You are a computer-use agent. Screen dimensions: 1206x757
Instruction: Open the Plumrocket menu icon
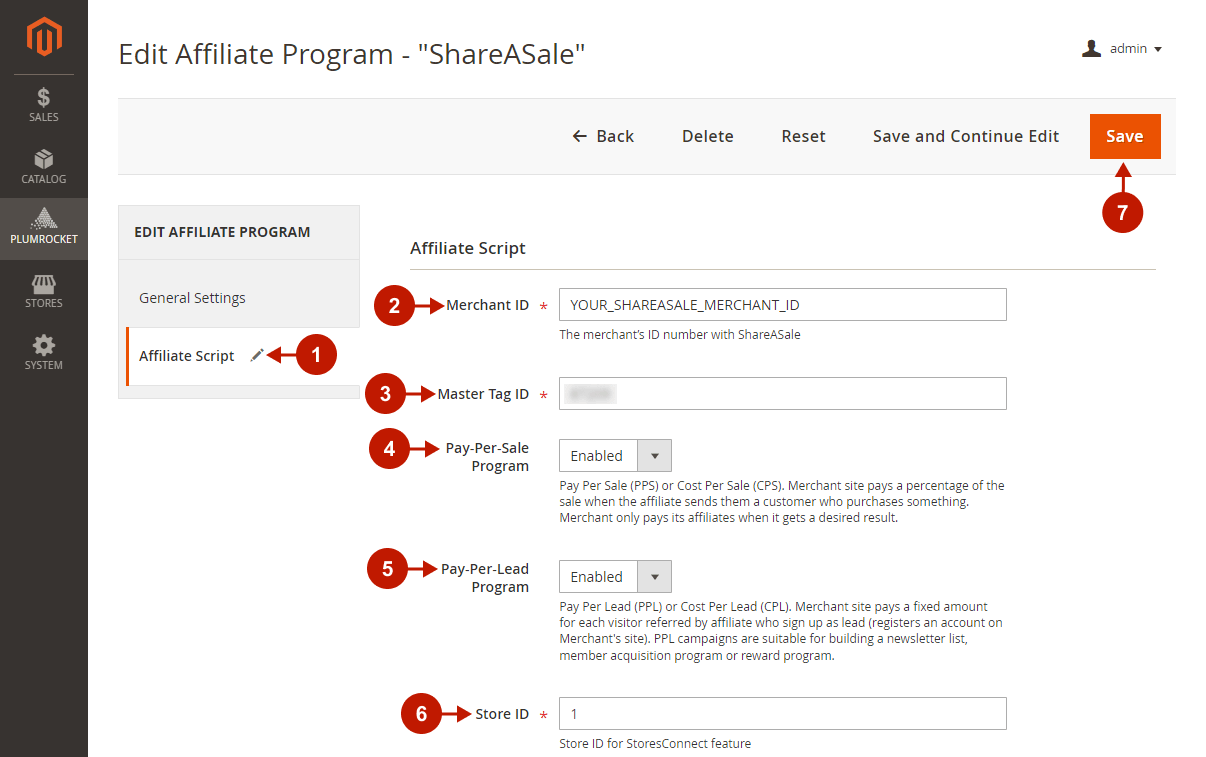(44, 220)
